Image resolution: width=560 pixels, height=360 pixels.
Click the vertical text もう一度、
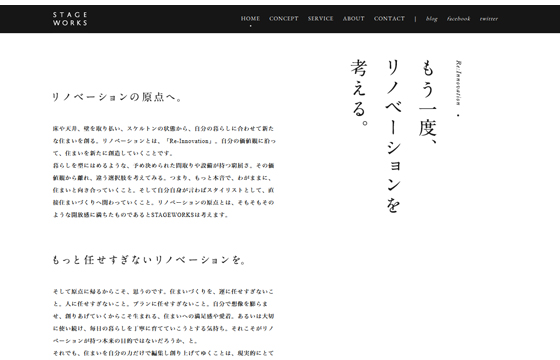(x=428, y=102)
